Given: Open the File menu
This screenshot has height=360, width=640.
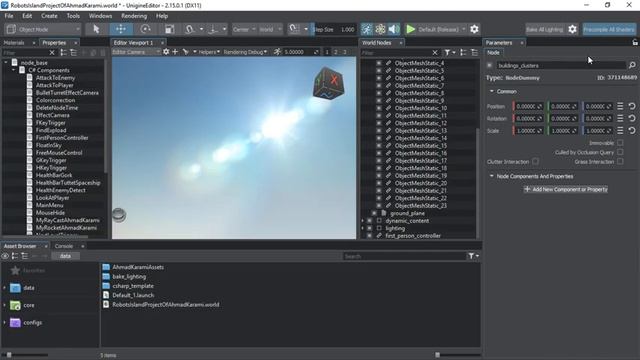Looking at the screenshot, I should point(9,16).
